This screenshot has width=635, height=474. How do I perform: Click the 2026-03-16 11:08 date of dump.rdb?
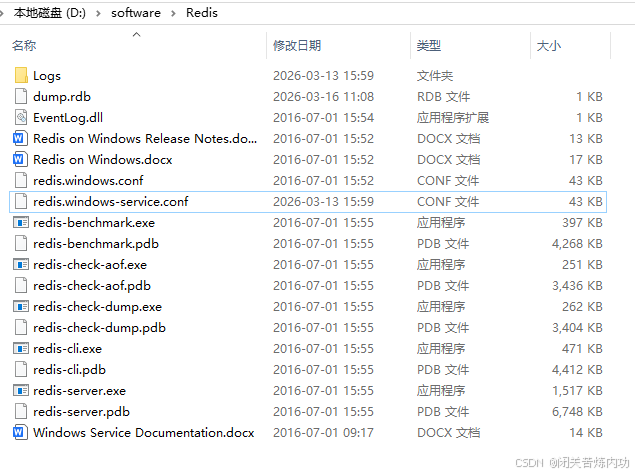[x=324, y=97]
